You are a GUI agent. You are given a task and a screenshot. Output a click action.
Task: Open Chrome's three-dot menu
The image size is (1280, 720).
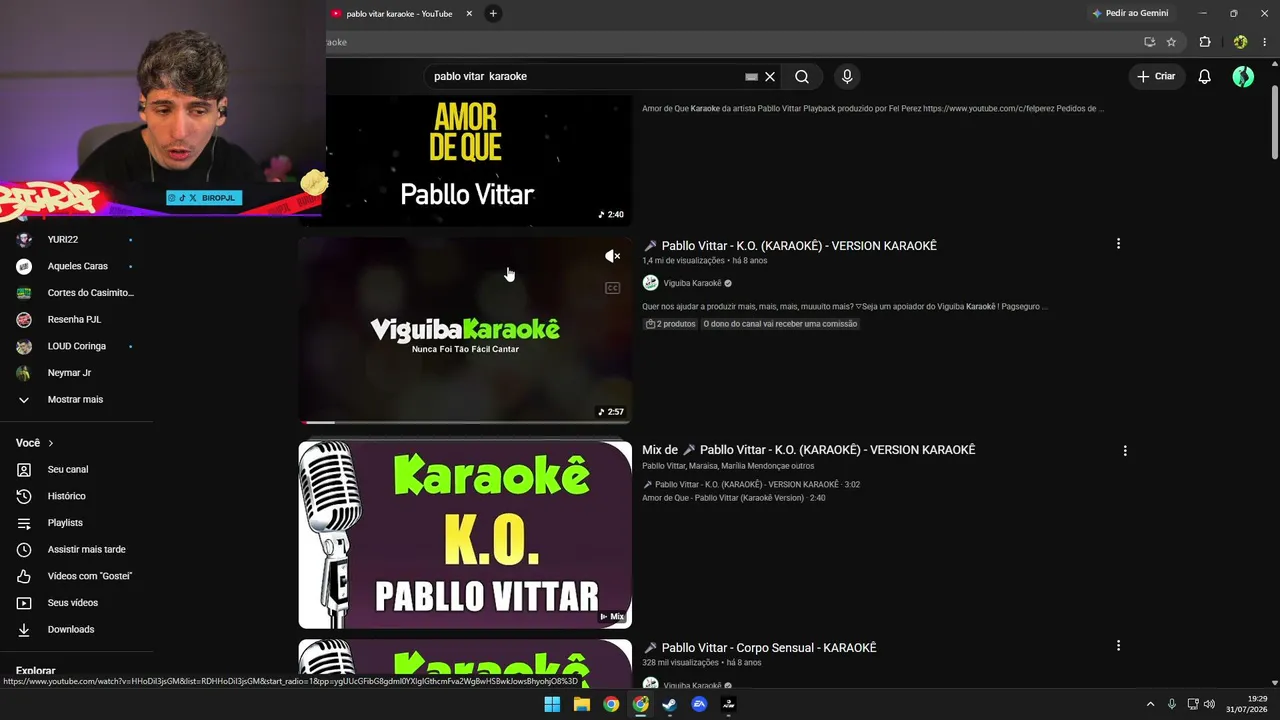1265,42
